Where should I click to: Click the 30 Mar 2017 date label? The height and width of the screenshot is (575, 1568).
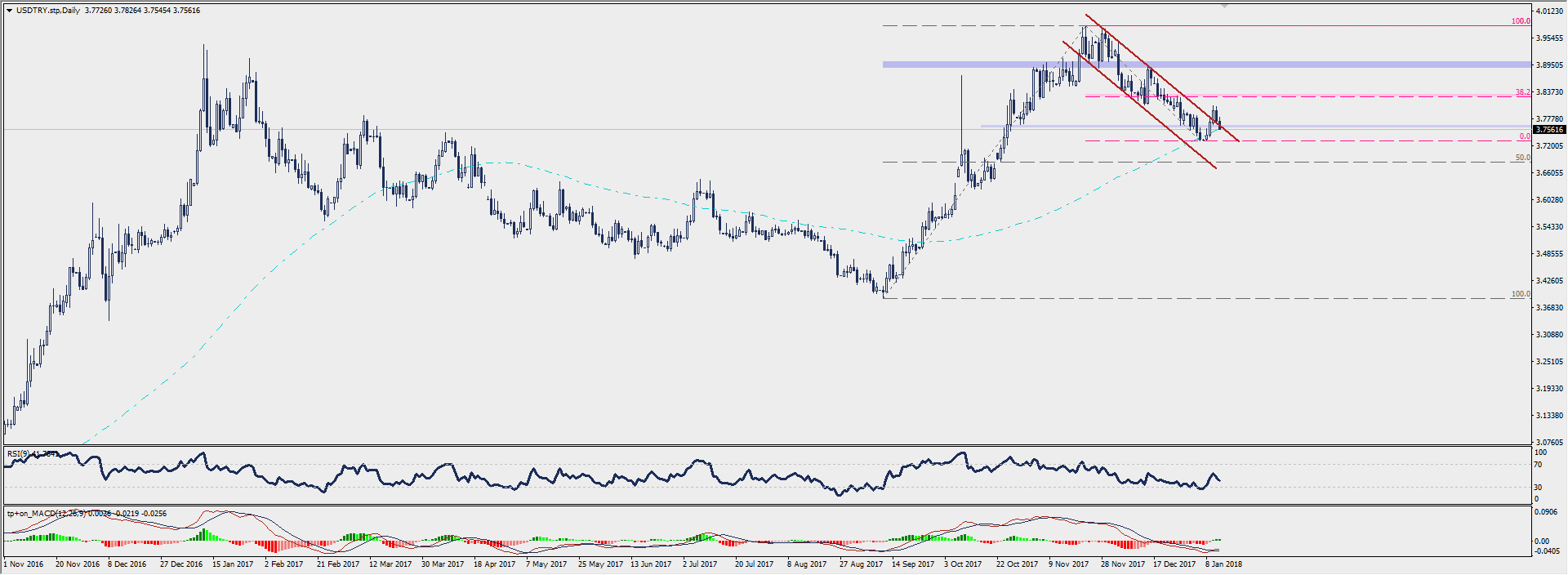443,564
